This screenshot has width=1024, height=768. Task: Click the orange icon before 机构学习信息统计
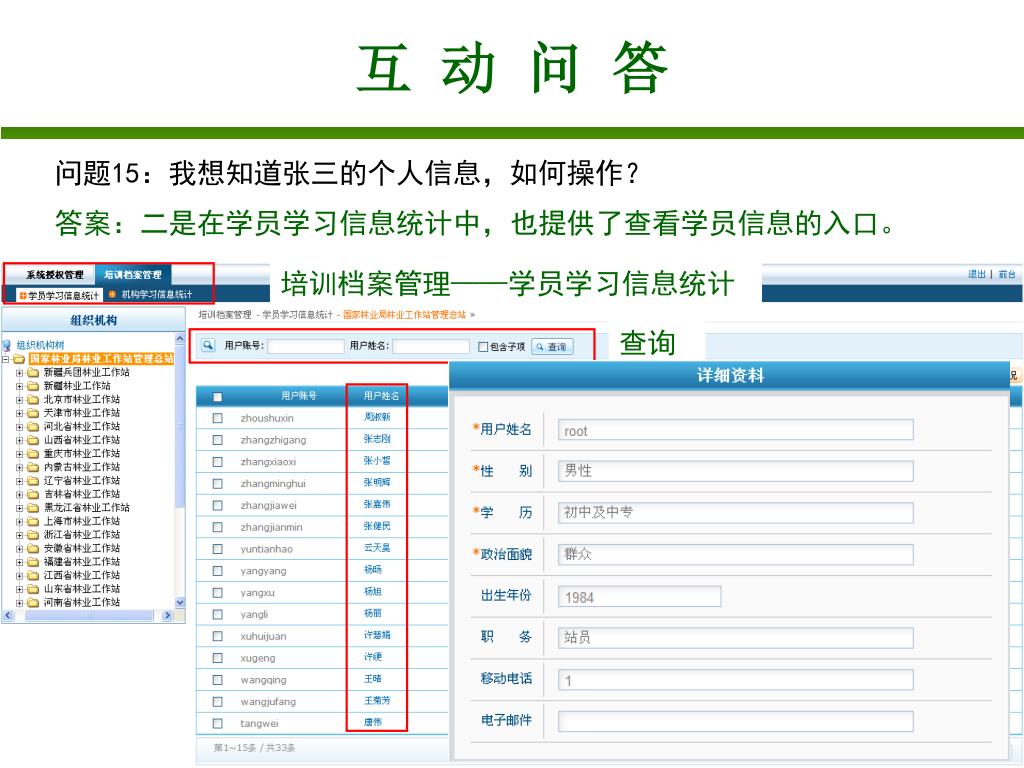click(112, 295)
